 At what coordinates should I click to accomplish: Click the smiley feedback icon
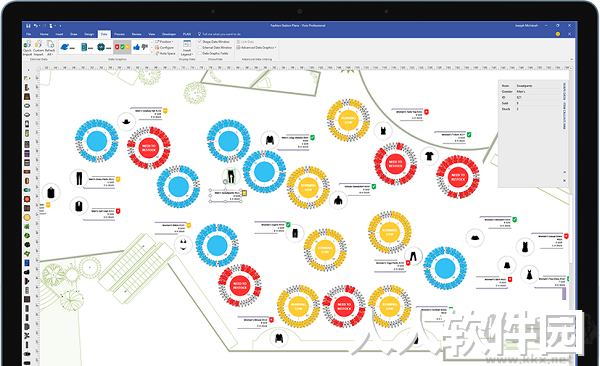point(558,34)
